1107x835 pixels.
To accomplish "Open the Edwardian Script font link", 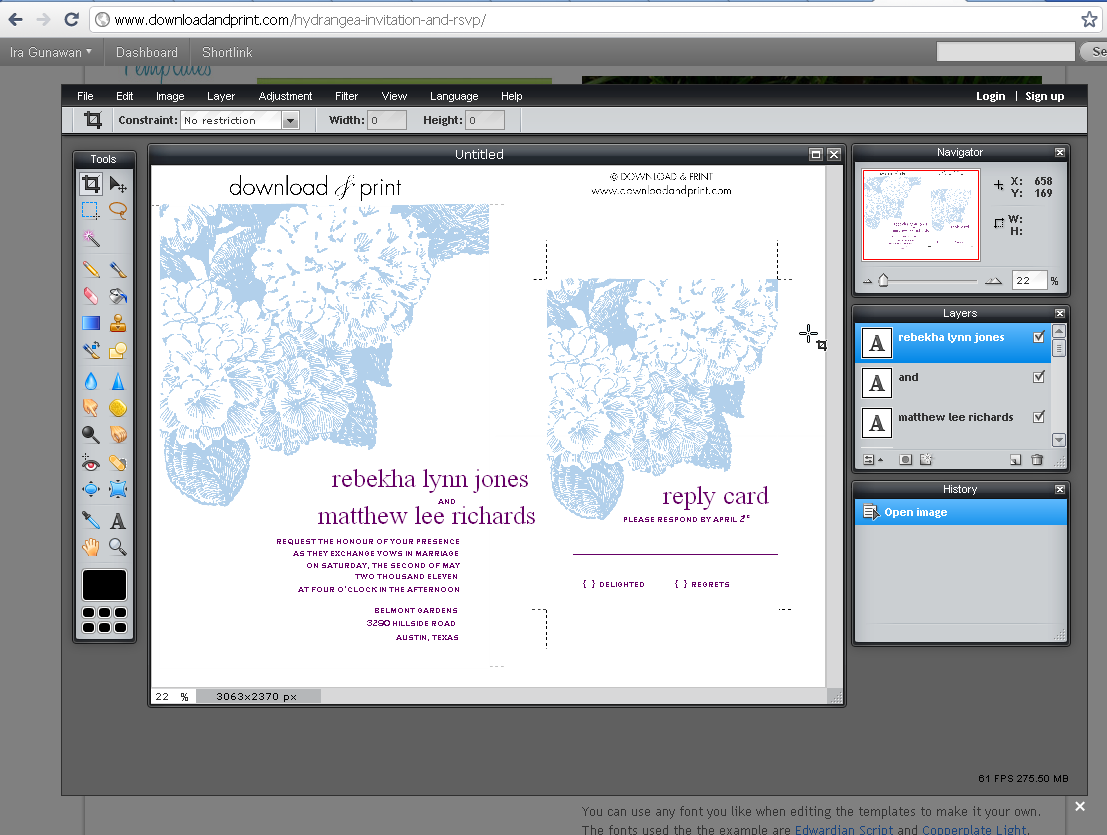I will [844, 829].
